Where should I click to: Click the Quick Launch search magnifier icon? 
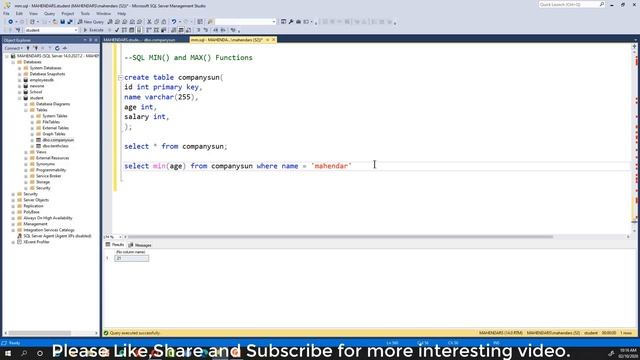602,4
